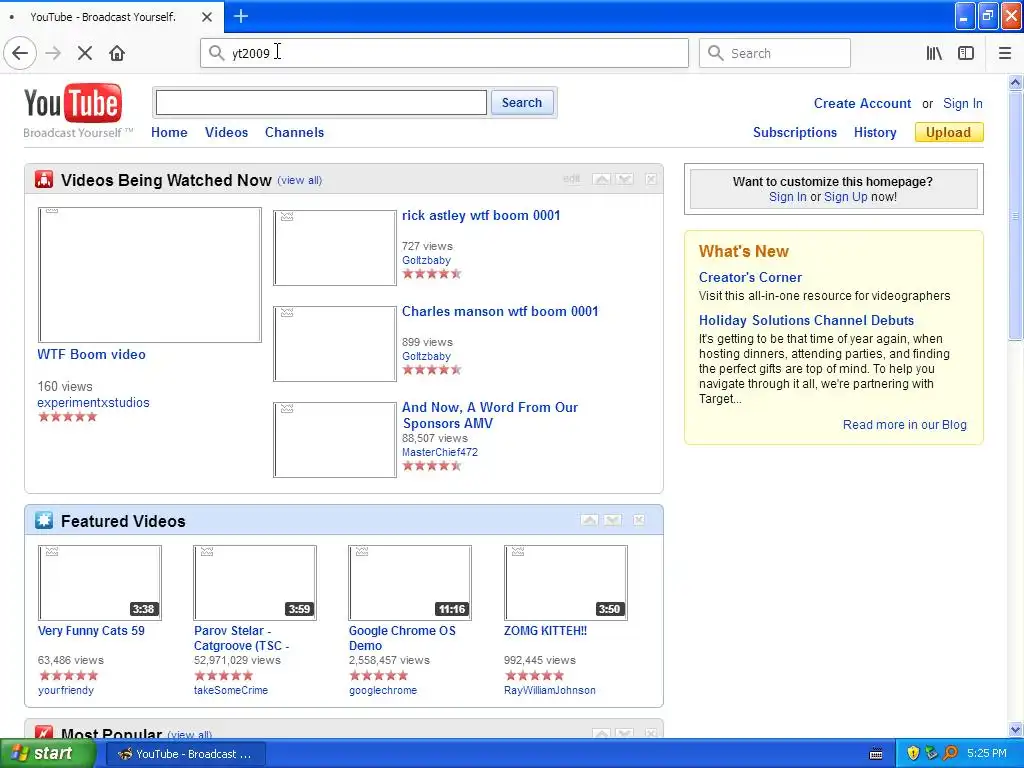Screen dimensions: 1024x768
Task: Click the page scrollbar down arrow
Action: click(1016, 729)
